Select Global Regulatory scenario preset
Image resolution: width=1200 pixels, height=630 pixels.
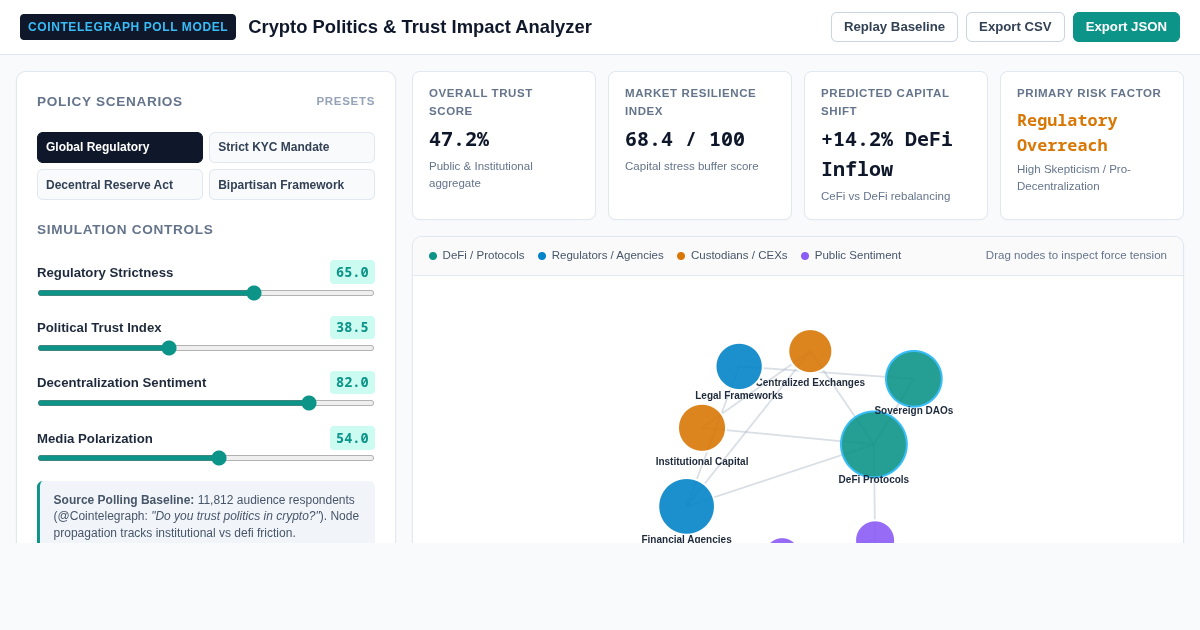(120, 147)
